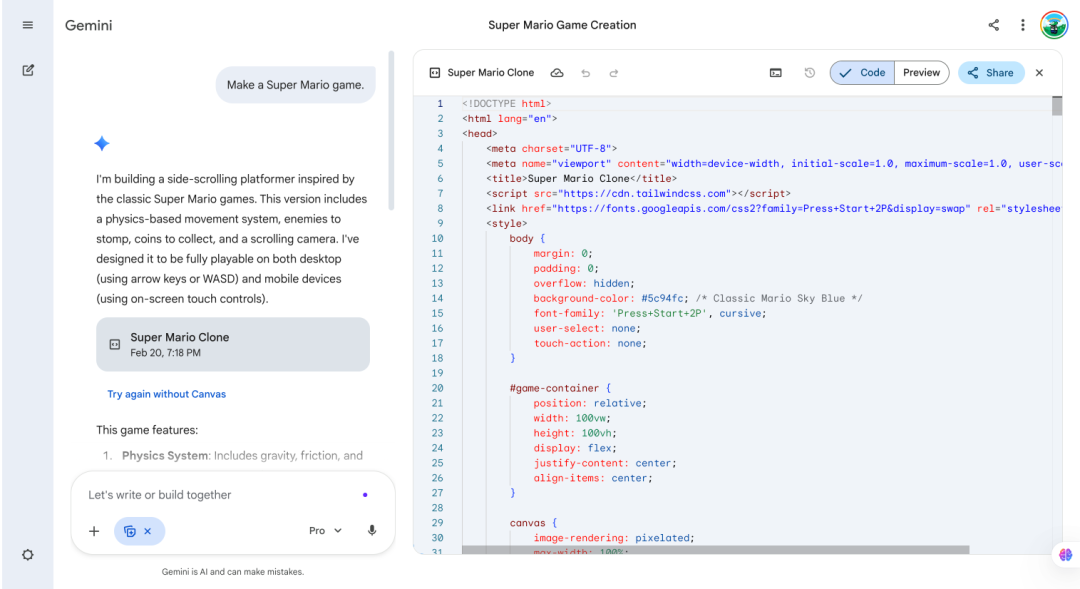
Task: Click the Feb 20, 7:18 PM timestamp
Action: click(x=165, y=353)
